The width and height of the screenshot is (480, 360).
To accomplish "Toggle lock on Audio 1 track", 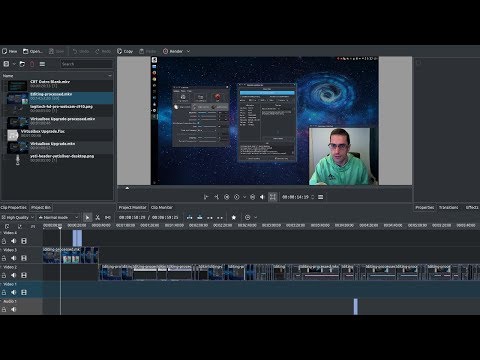I will (x=4, y=309).
